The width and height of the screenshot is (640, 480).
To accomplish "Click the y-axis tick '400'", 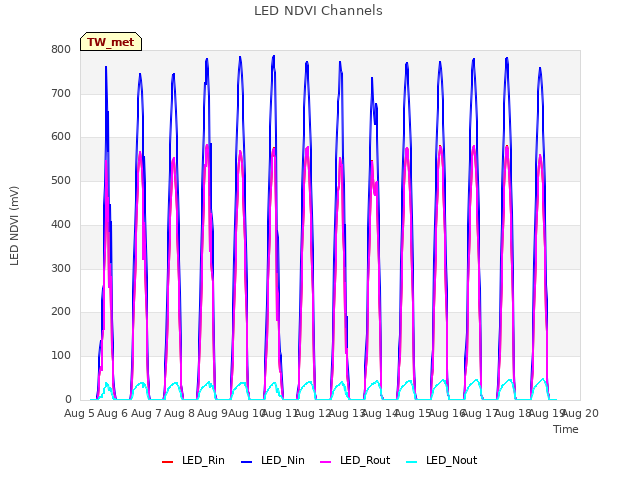I will click(x=61, y=224).
